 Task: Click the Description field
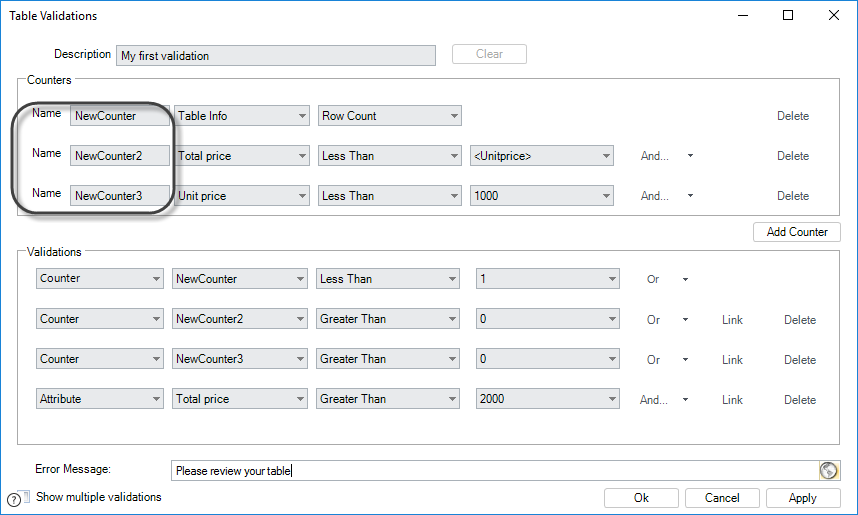click(x=276, y=55)
